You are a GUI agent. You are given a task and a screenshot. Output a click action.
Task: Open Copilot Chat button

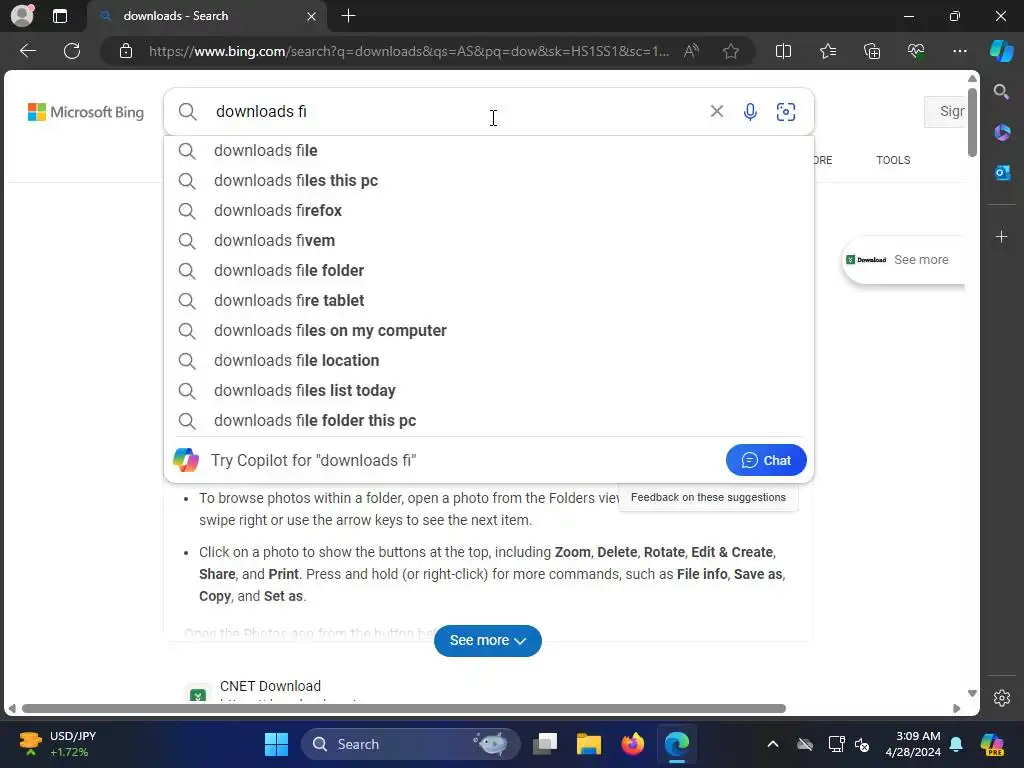click(766, 460)
